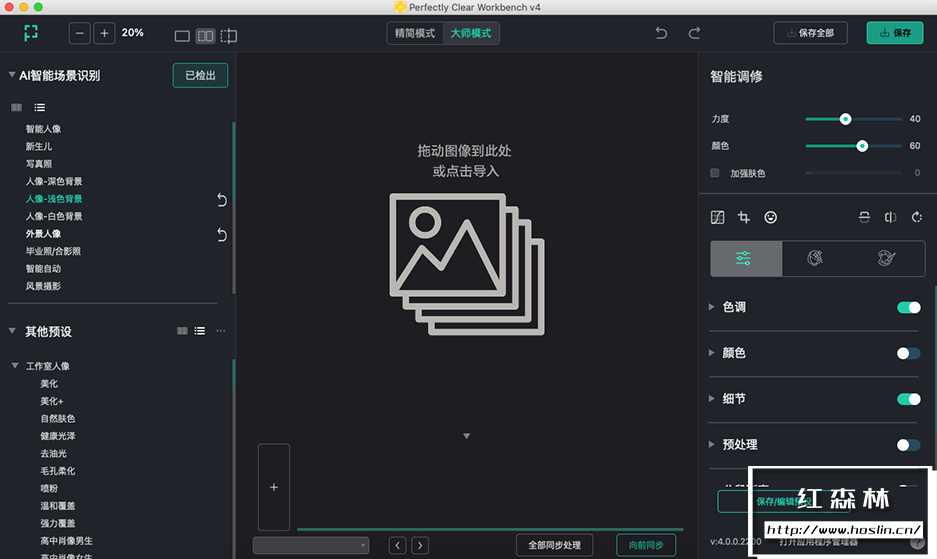Image resolution: width=937 pixels, height=559 pixels.
Task: Open the dropdown in bottom bar
Action: 311,545
